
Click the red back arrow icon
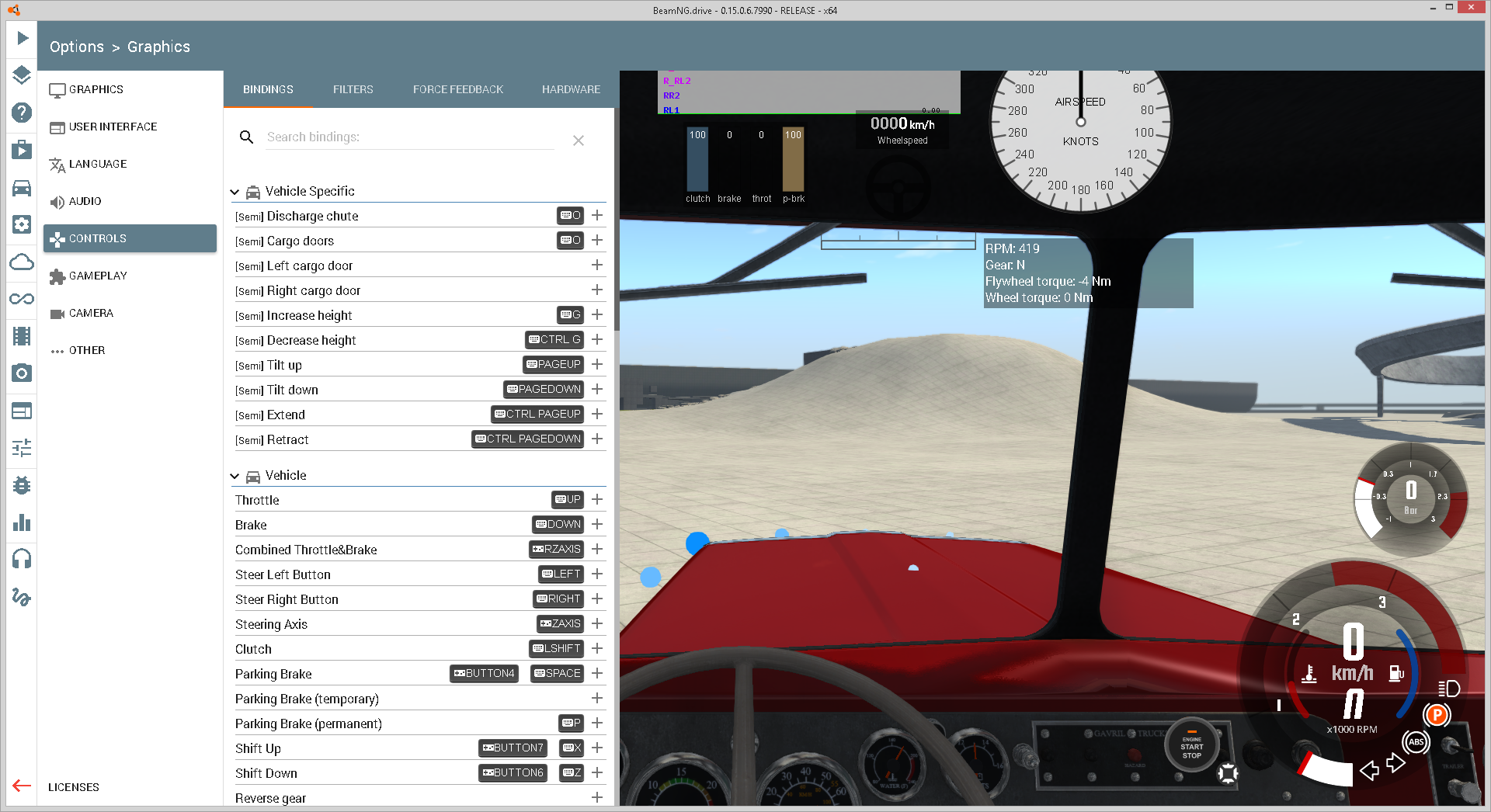pyautogui.click(x=22, y=786)
